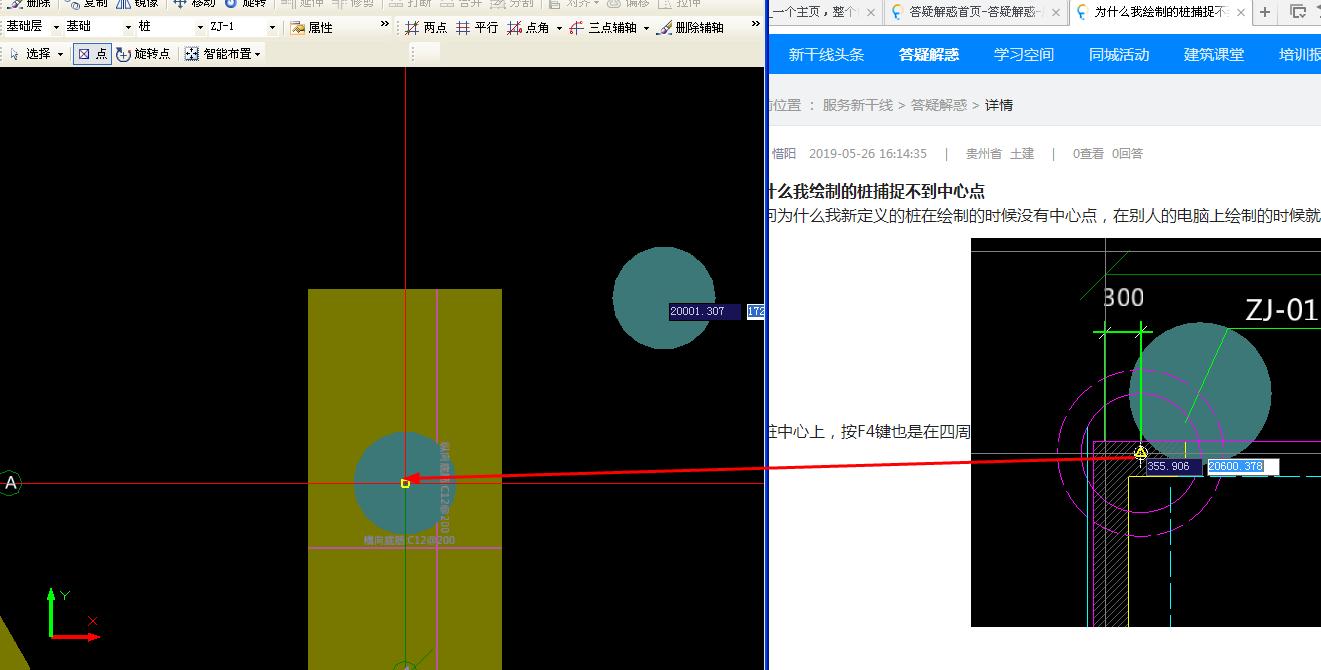This screenshot has width=1321, height=670.
Task: Click the 删除 (delete) tool in top toolbar
Action: [x=27, y=4]
